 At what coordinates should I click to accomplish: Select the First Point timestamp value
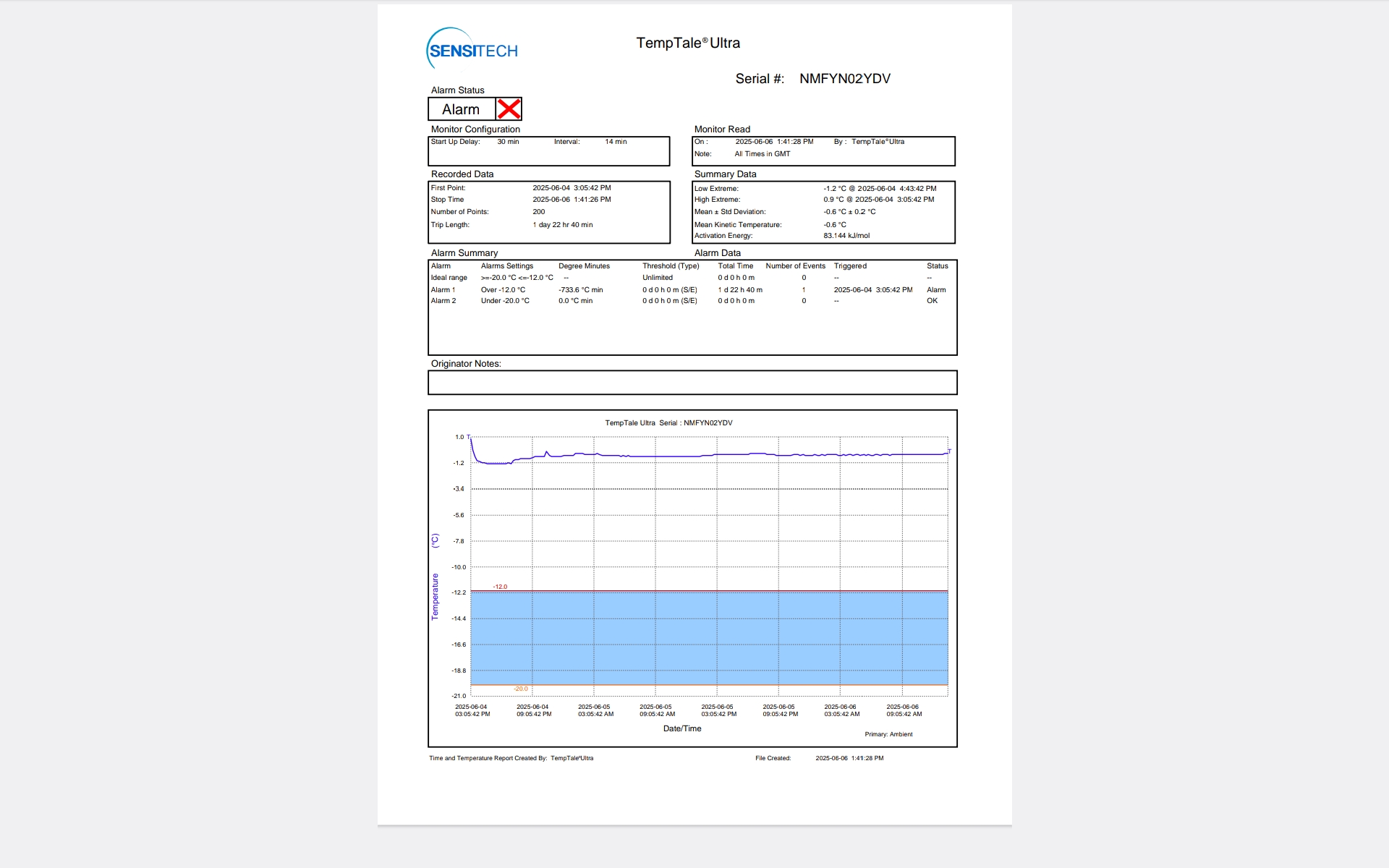572,188
